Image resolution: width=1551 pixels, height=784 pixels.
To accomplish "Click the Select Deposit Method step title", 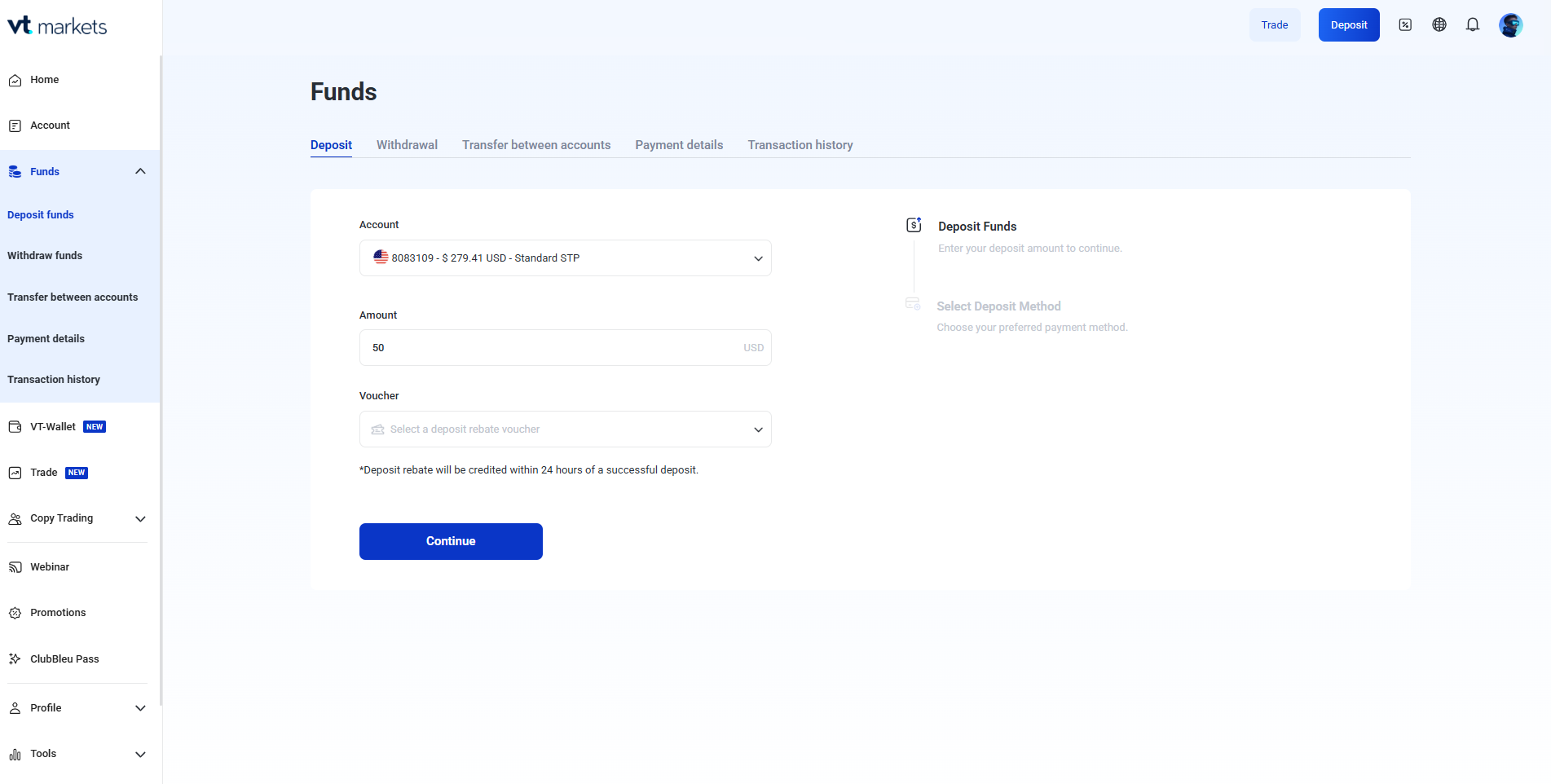I will (x=999, y=306).
